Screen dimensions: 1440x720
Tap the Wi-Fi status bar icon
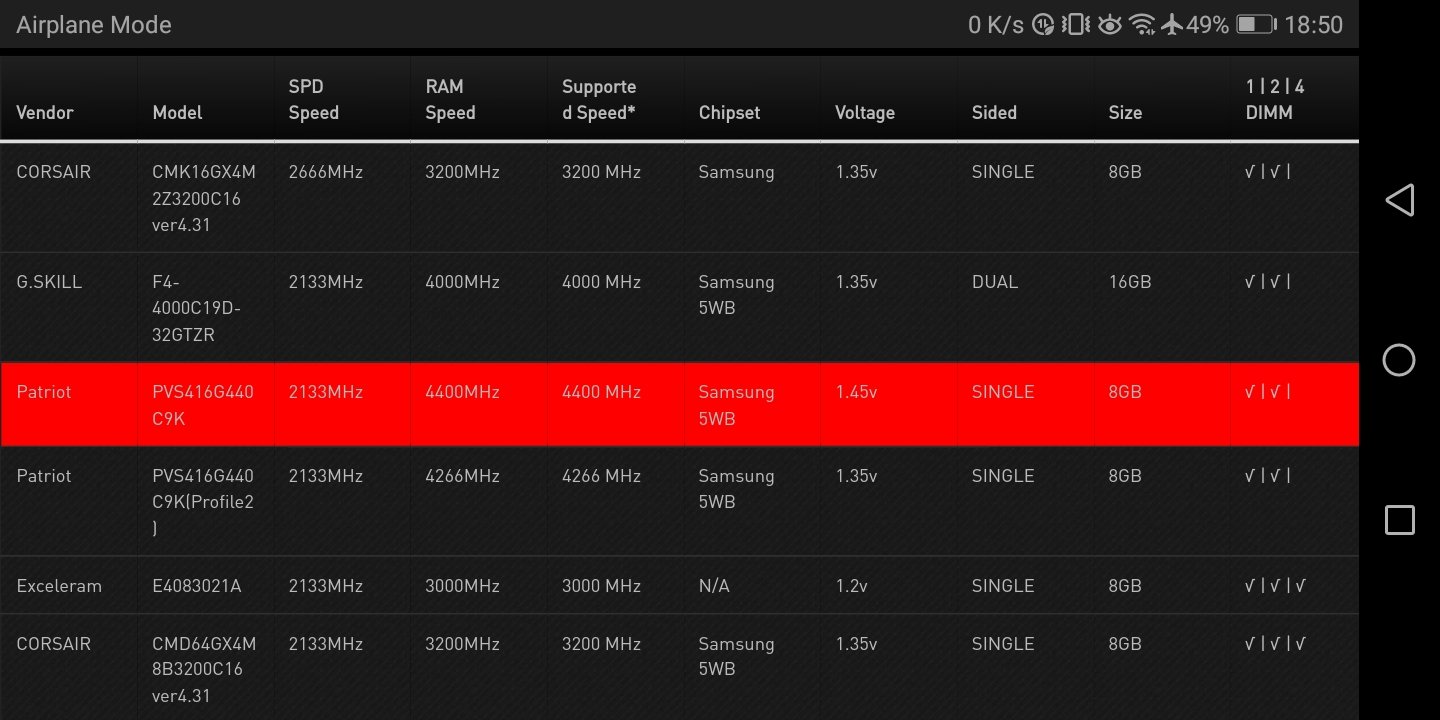[x=1142, y=25]
